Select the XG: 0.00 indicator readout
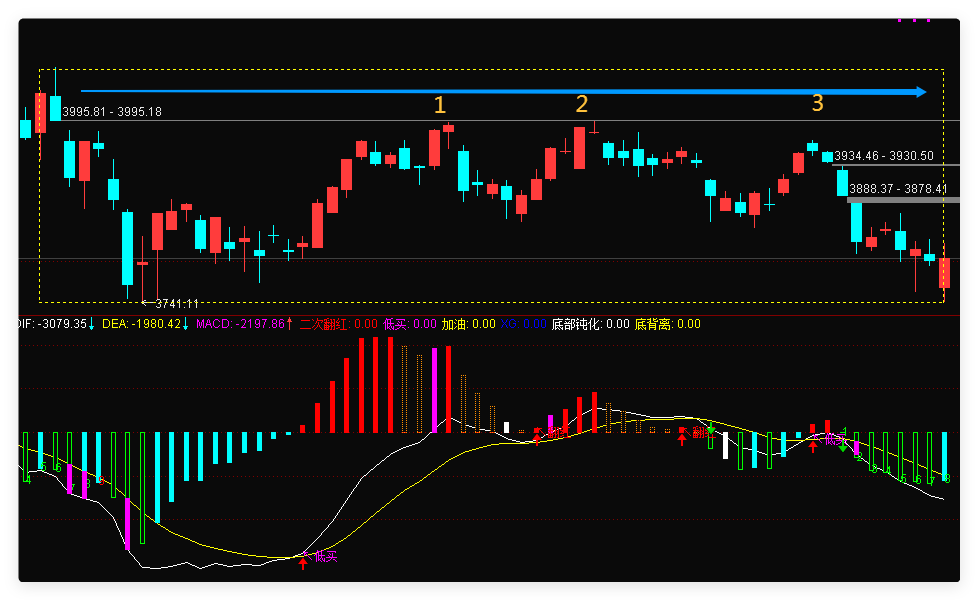Viewport: 978px width, 600px height. (x=523, y=324)
